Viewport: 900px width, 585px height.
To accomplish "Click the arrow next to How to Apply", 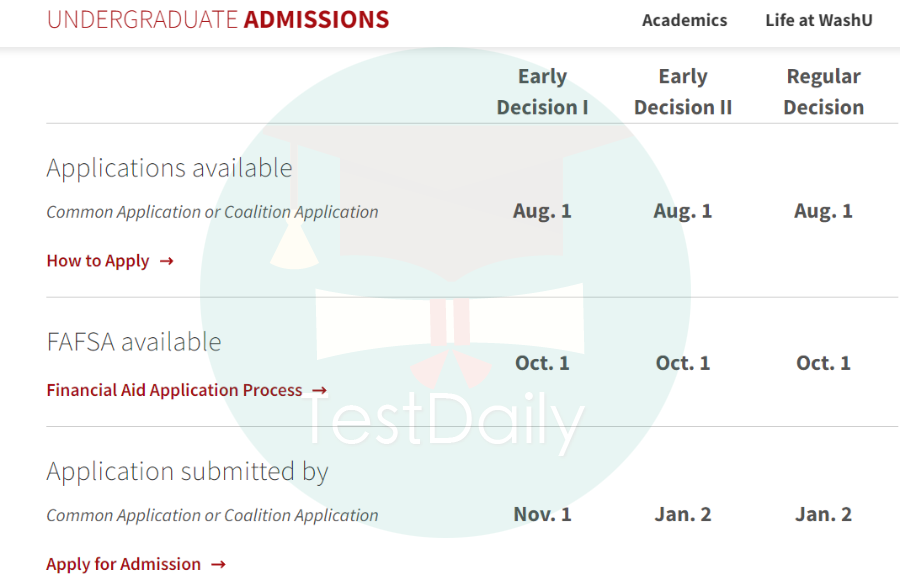I will coord(166,261).
